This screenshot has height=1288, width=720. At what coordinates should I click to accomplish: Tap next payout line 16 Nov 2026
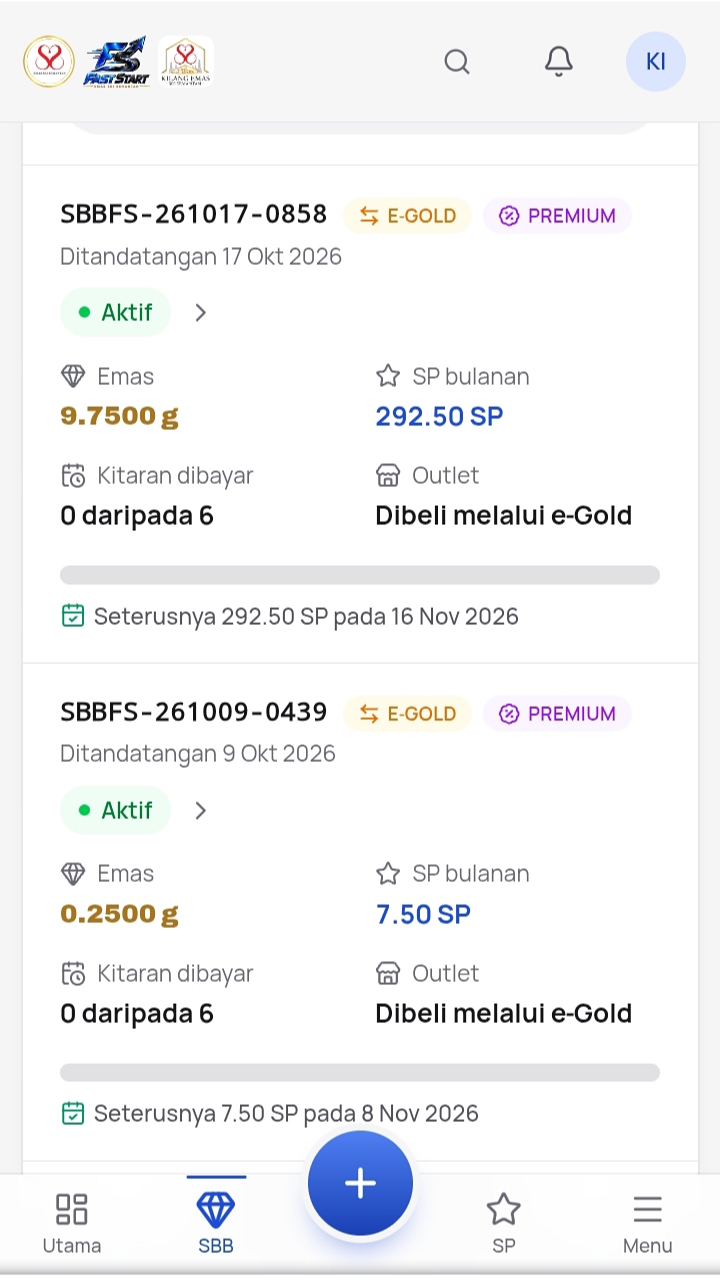(290, 616)
